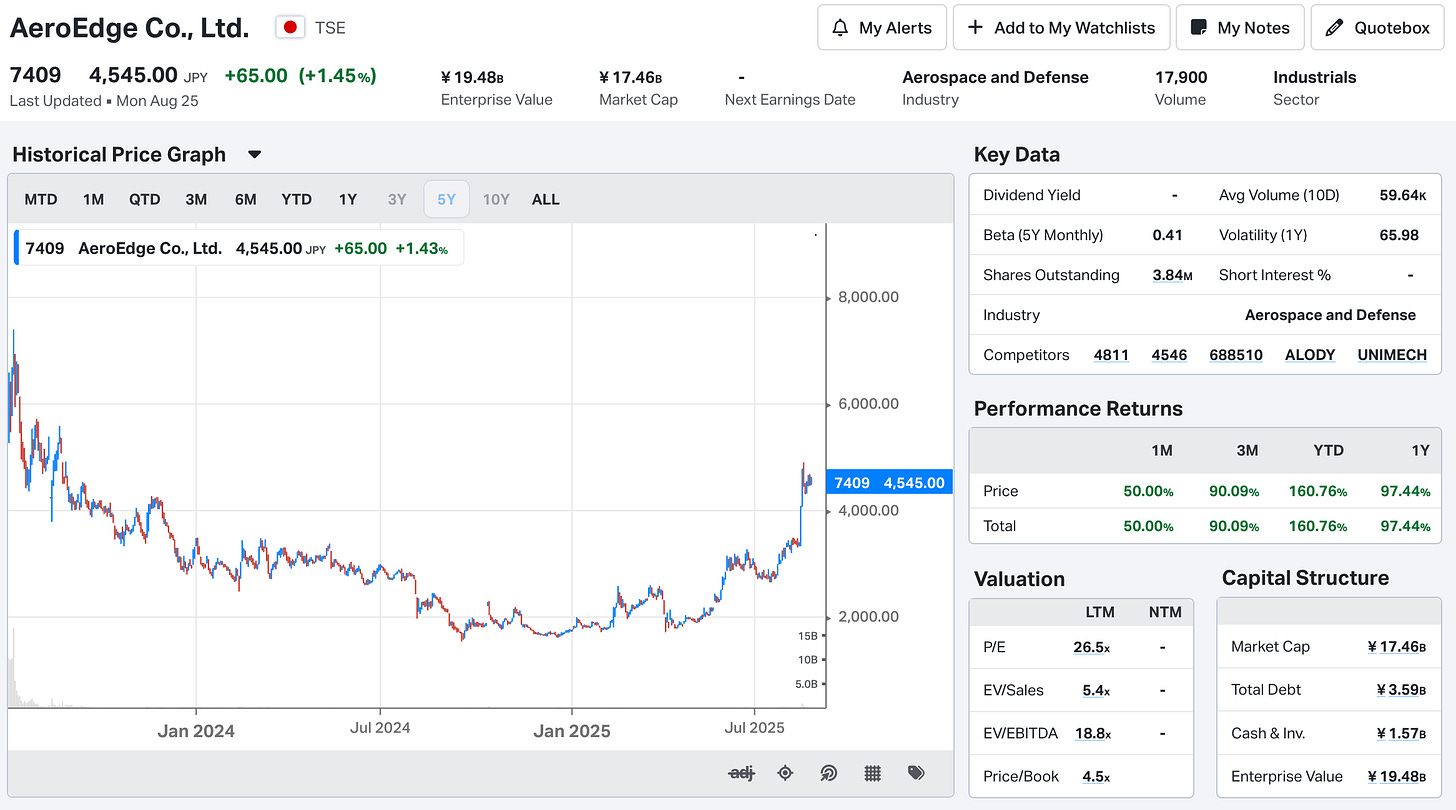The height and width of the screenshot is (810, 1456).
Task: Open competitor ticker 4546
Action: [x=1170, y=355]
